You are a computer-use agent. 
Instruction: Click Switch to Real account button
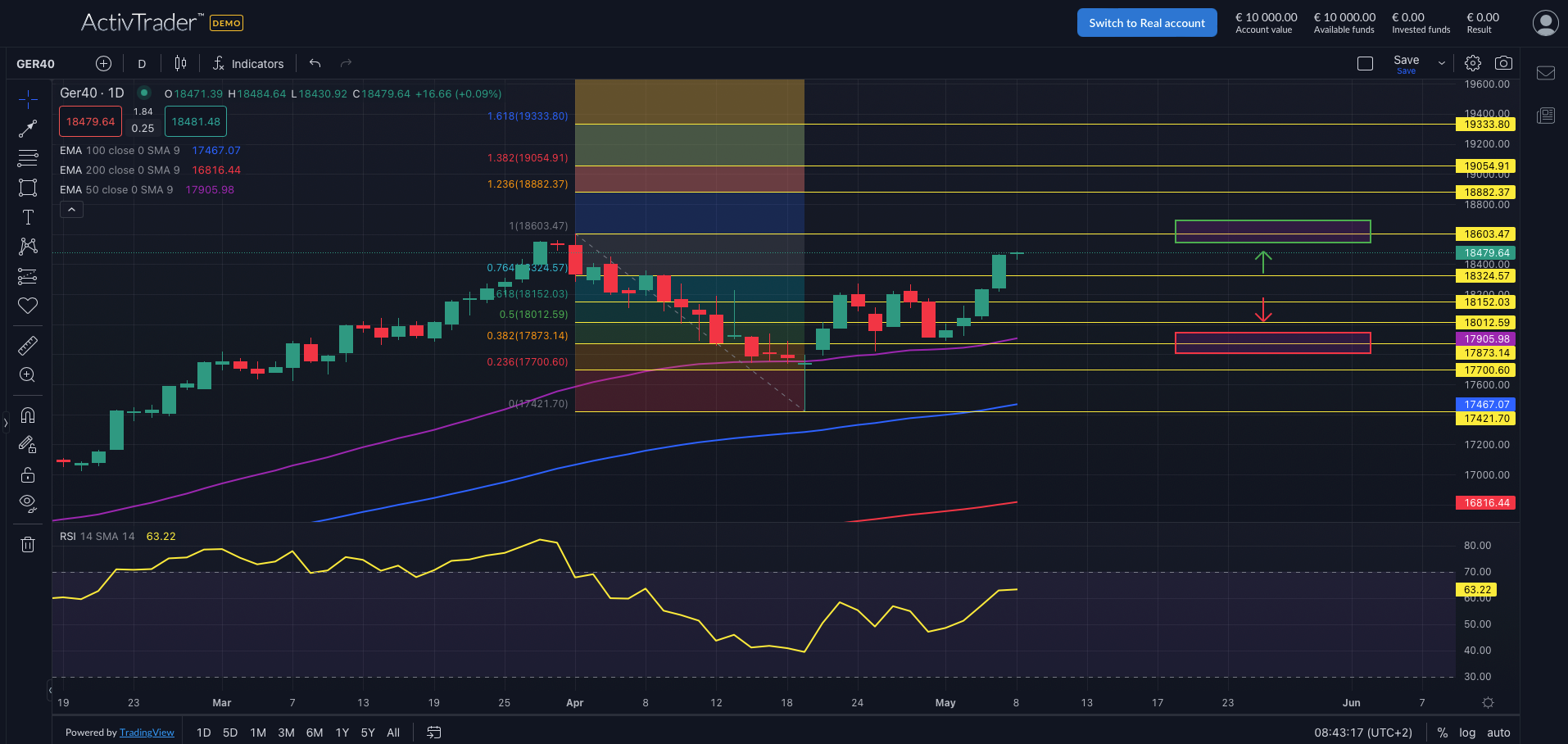tap(1146, 23)
